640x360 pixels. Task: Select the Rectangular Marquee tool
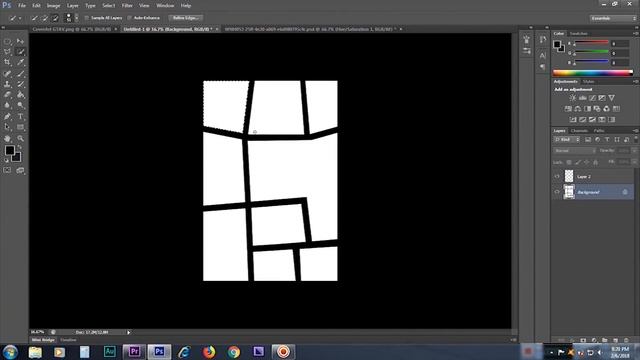7,41
